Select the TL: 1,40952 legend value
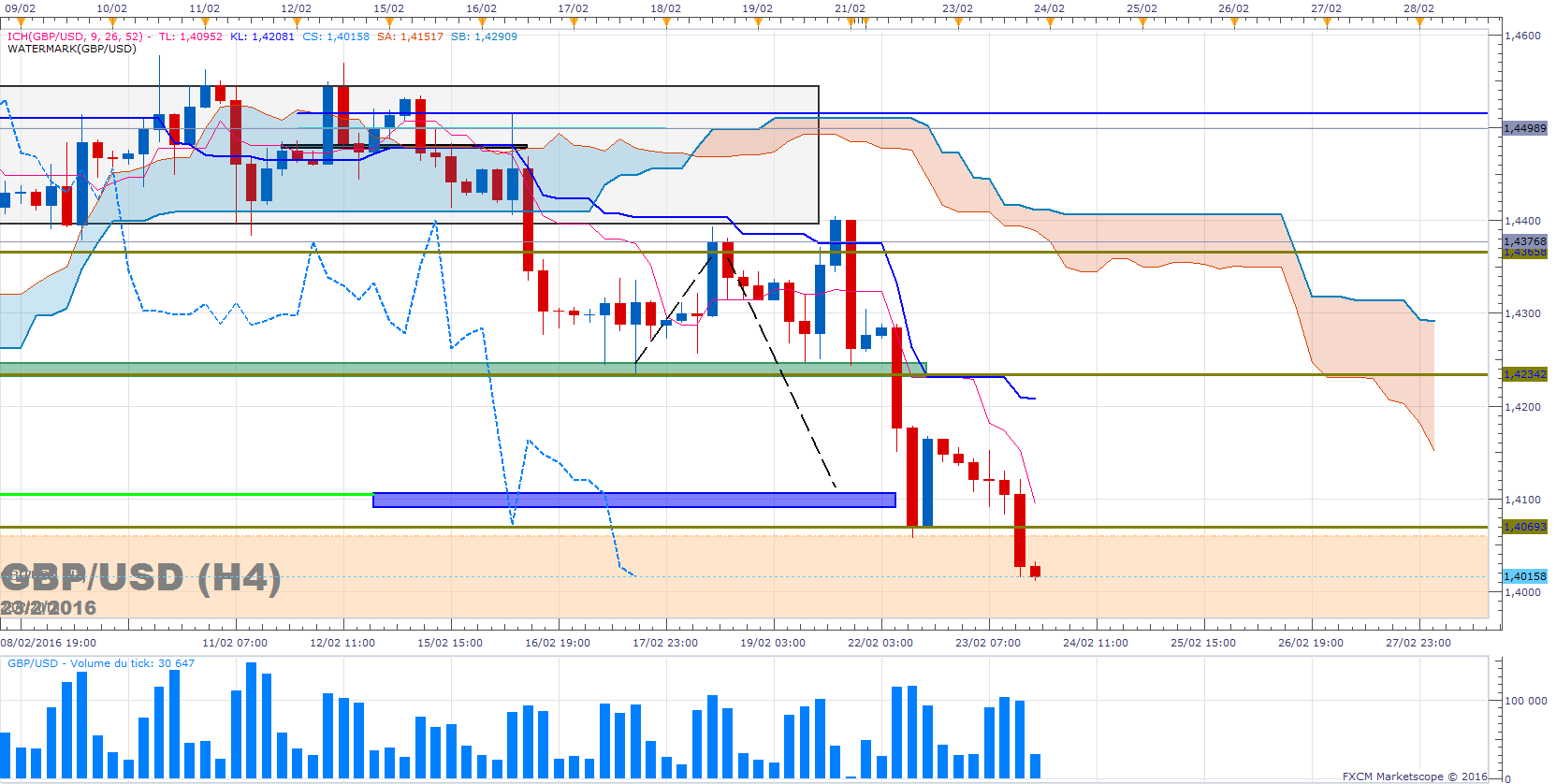The height and width of the screenshot is (784, 1556). pyautogui.click(x=191, y=36)
